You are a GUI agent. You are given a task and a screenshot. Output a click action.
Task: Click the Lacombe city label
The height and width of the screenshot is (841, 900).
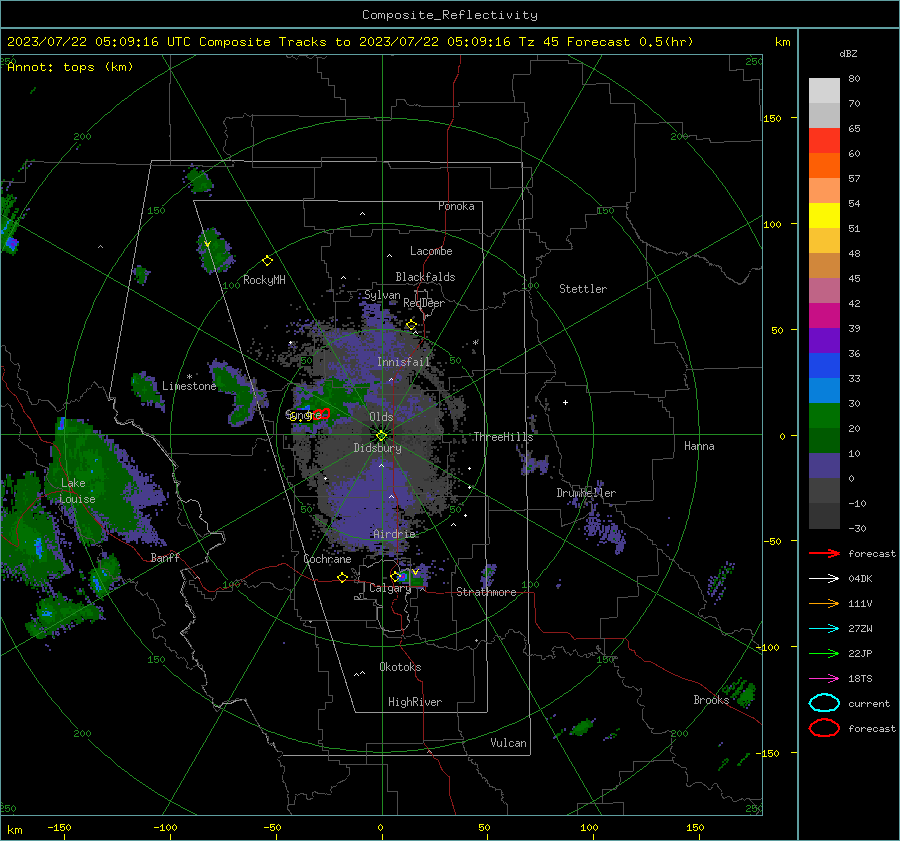click(431, 251)
